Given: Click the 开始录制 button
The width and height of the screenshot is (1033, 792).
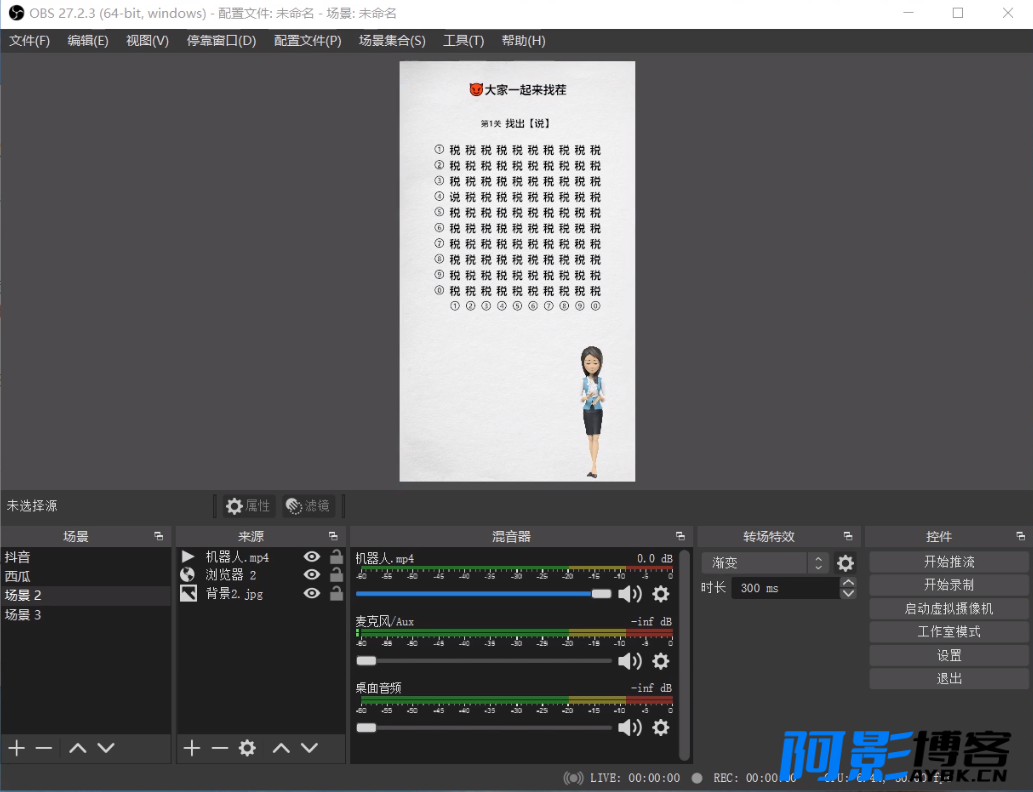Looking at the screenshot, I should [x=949, y=585].
